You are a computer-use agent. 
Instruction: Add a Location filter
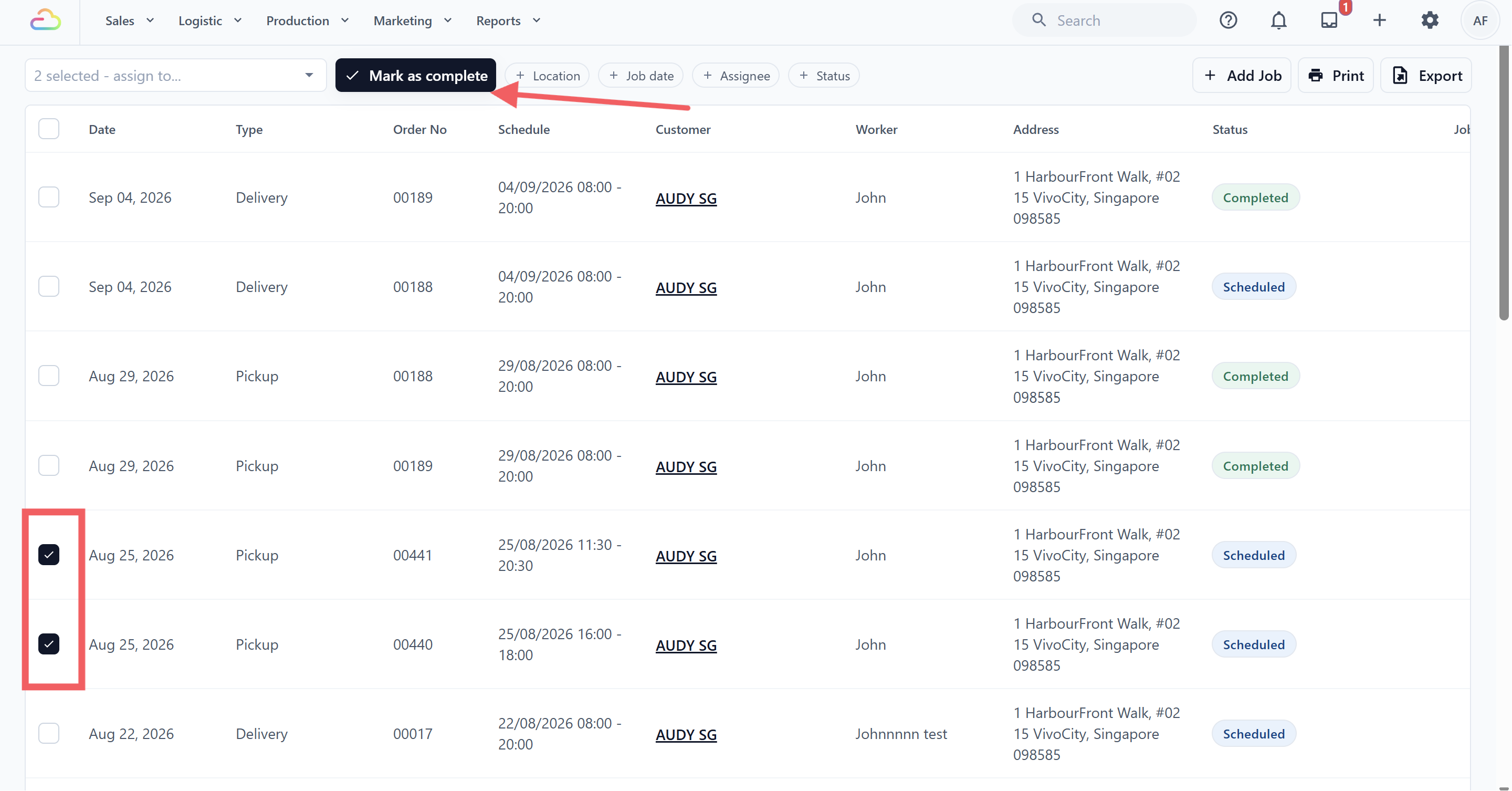[x=547, y=76]
